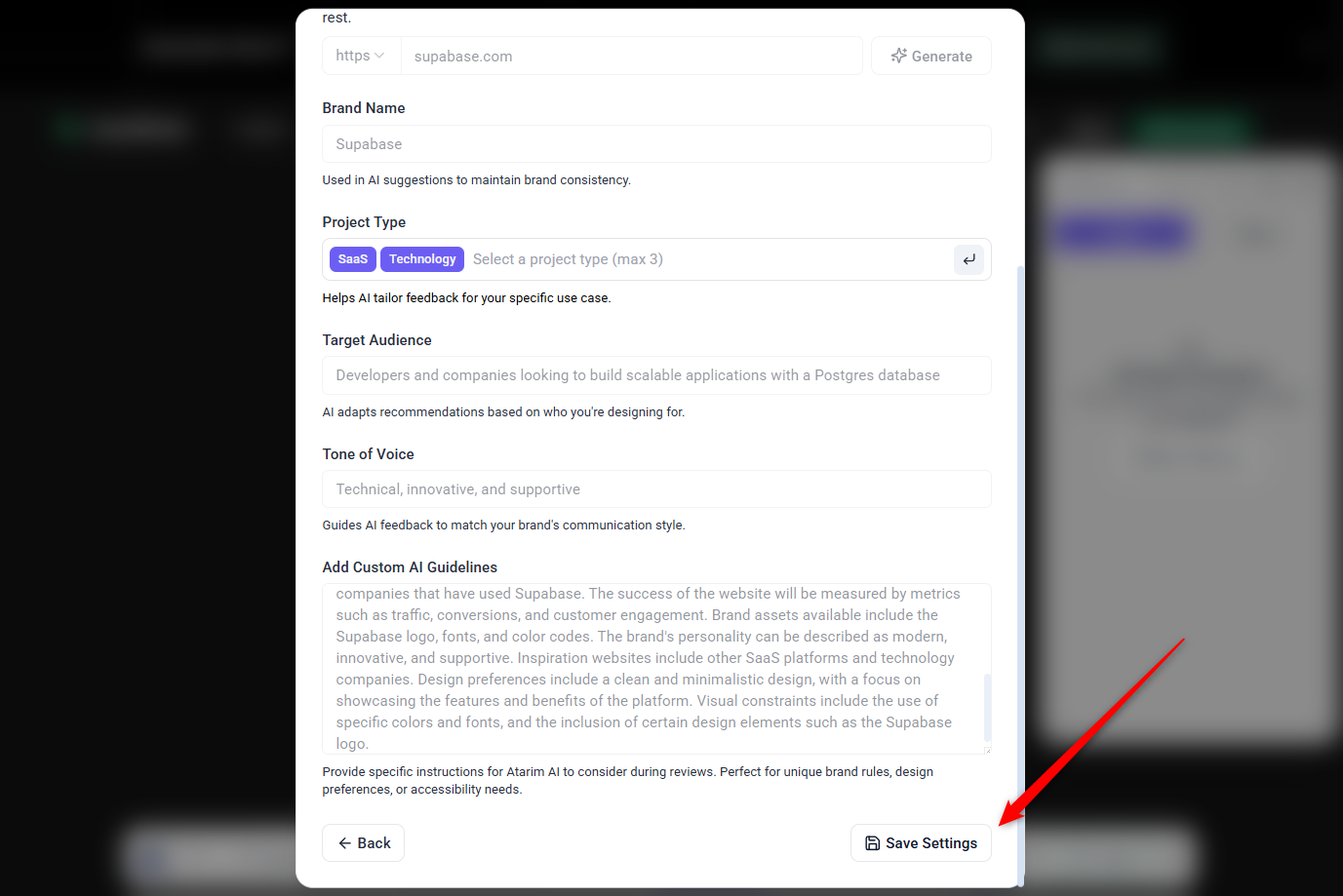Click the chevron beside https
The image size is (1343, 896).
pyautogui.click(x=379, y=56)
